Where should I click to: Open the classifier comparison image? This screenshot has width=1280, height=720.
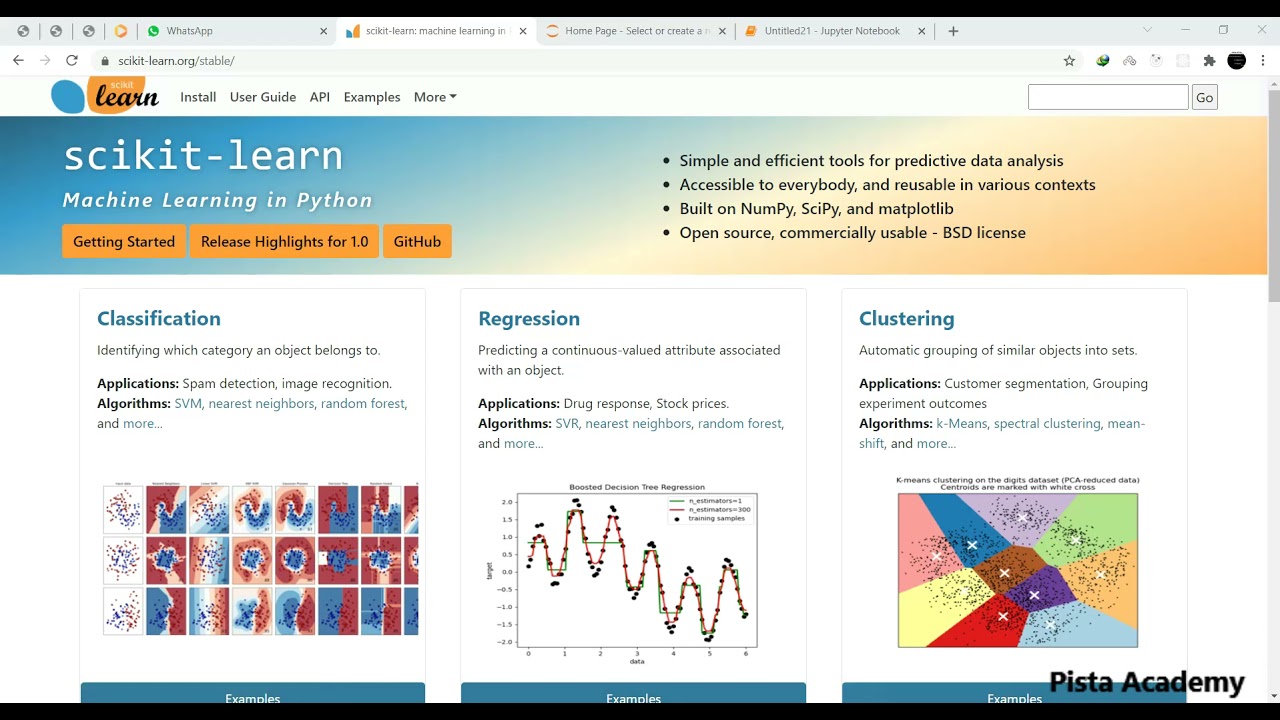click(x=260, y=558)
